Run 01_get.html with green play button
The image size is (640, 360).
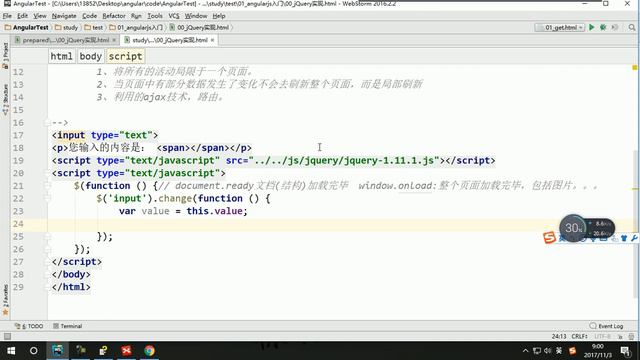[591, 27]
